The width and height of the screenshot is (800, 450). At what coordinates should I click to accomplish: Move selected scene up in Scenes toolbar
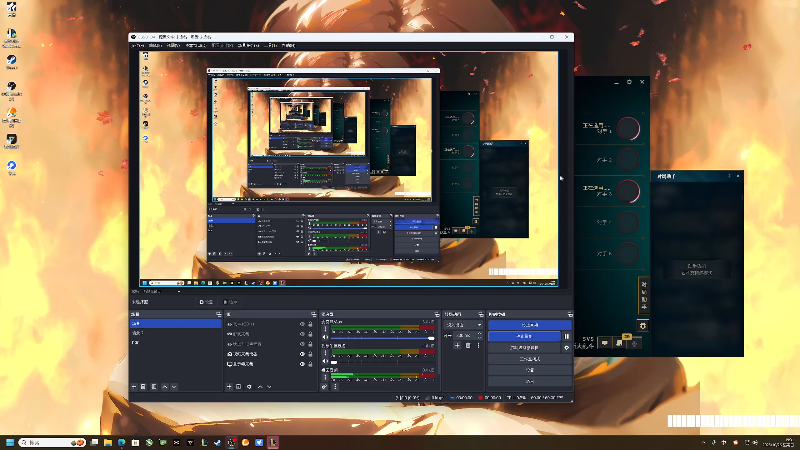point(164,387)
